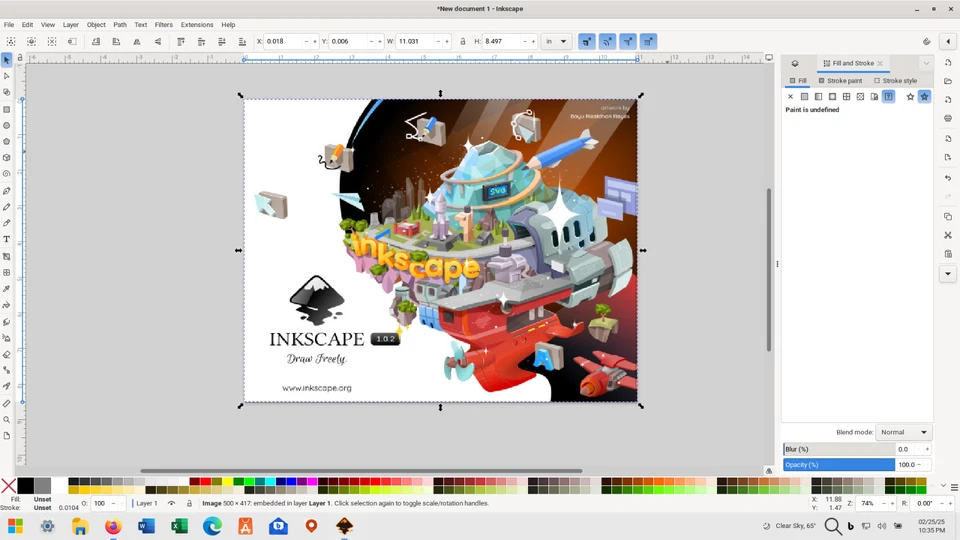Image resolution: width=960 pixels, height=540 pixels.
Task: Open the units dropdown showing 'in'
Action: [556, 42]
